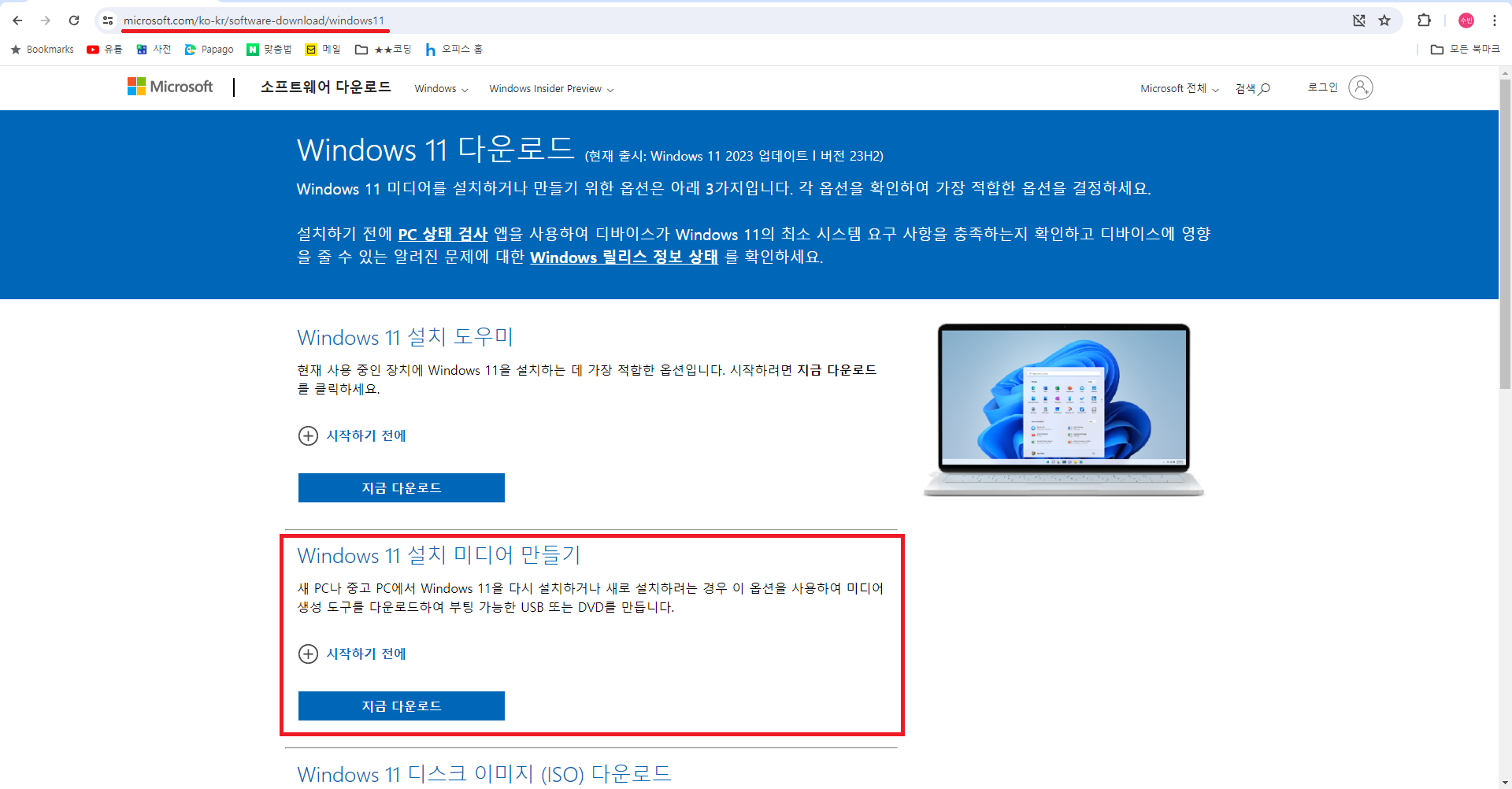Open the 맞춤법 bookmark
The image size is (1512, 789).
click(x=269, y=50)
